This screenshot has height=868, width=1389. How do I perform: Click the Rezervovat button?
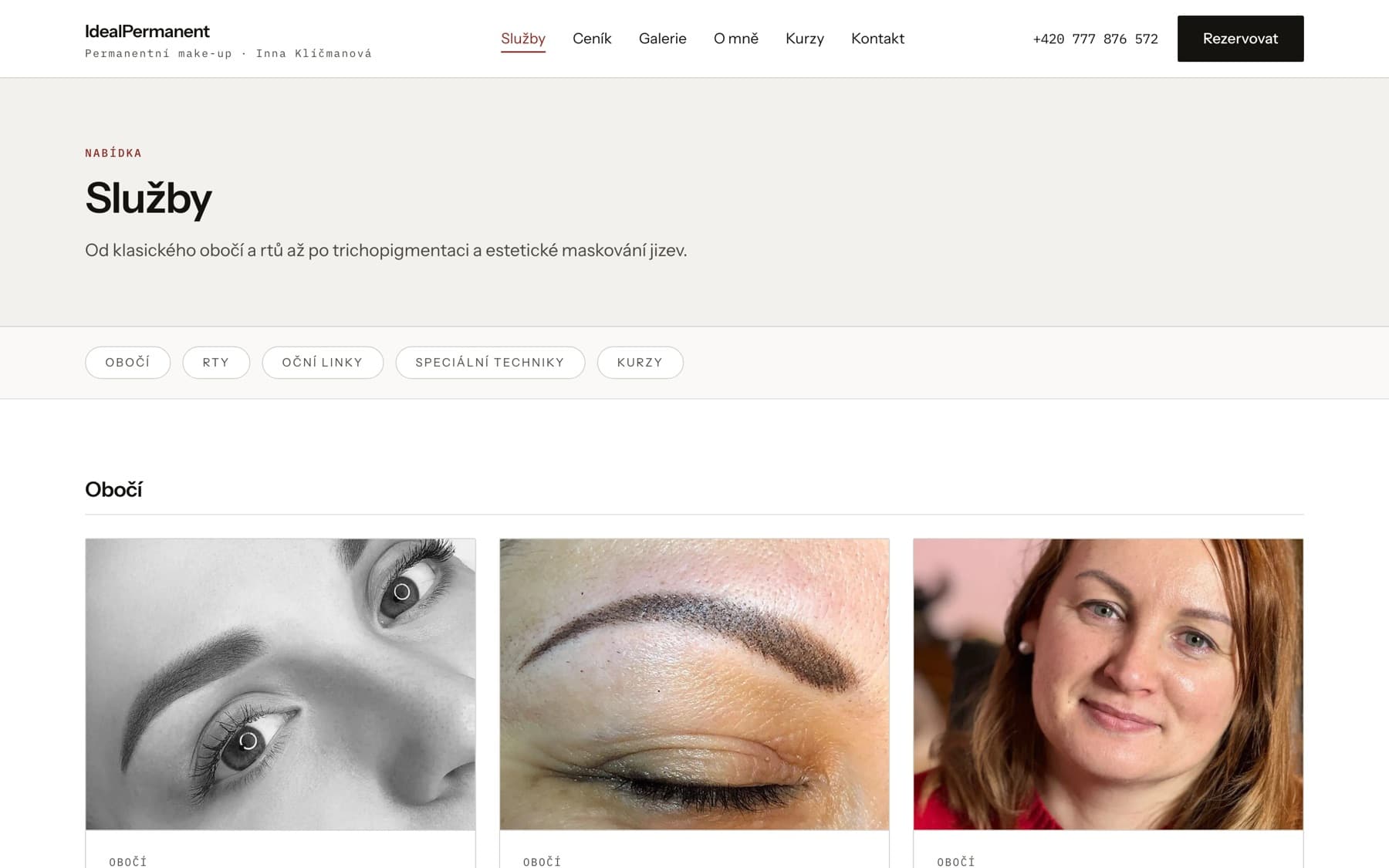(x=1240, y=39)
